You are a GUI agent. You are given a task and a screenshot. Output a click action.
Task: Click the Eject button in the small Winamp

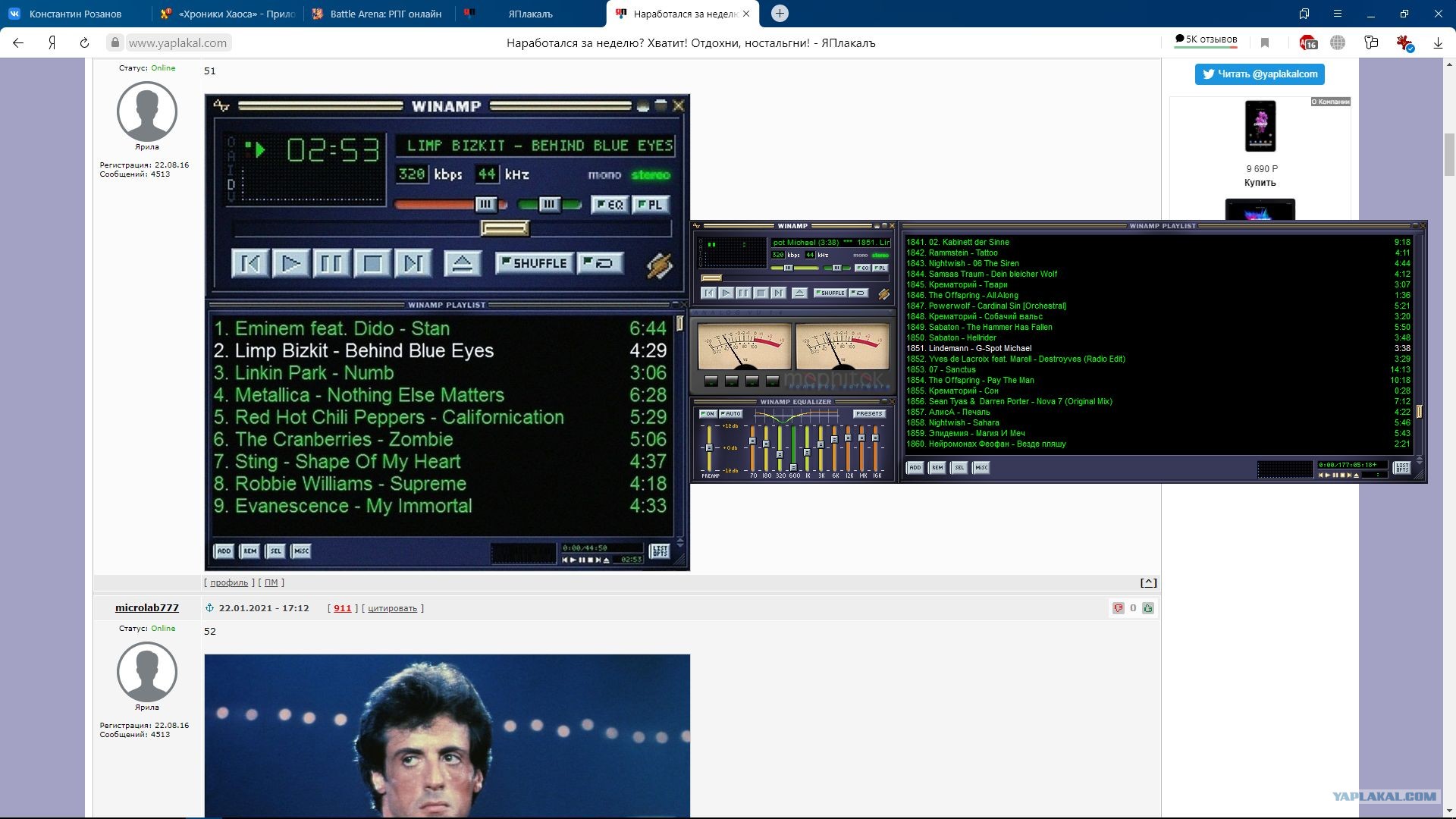click(x=799, y=293)
